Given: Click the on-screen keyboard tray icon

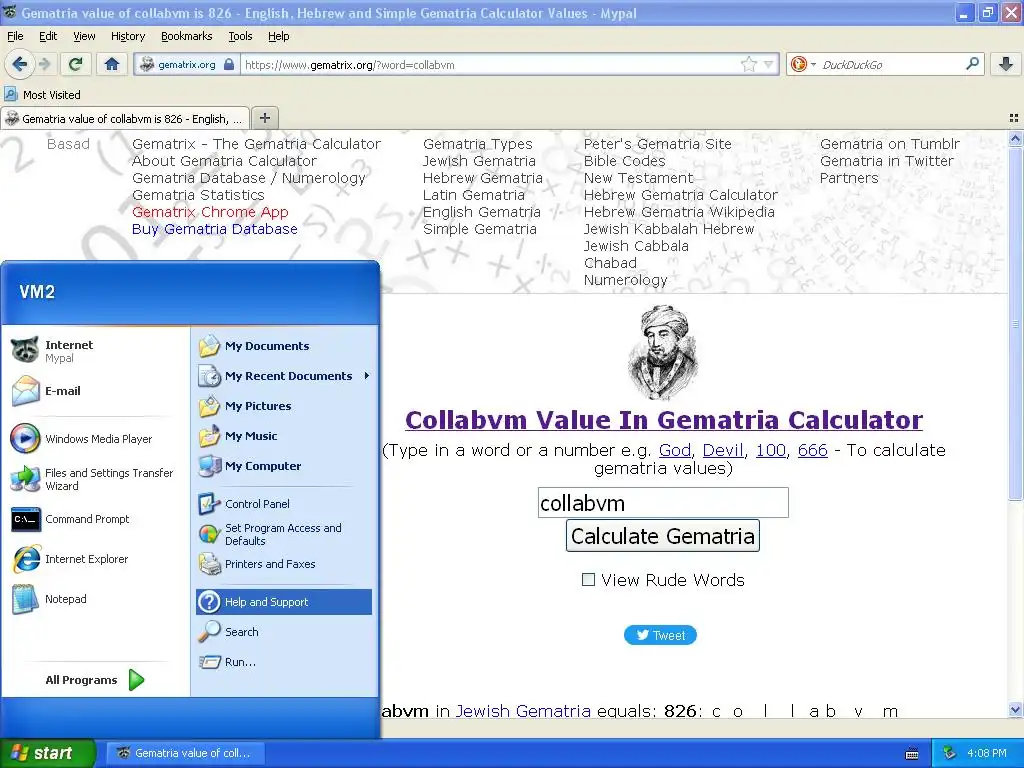Looking at the screenshot, I should (912, 754).
